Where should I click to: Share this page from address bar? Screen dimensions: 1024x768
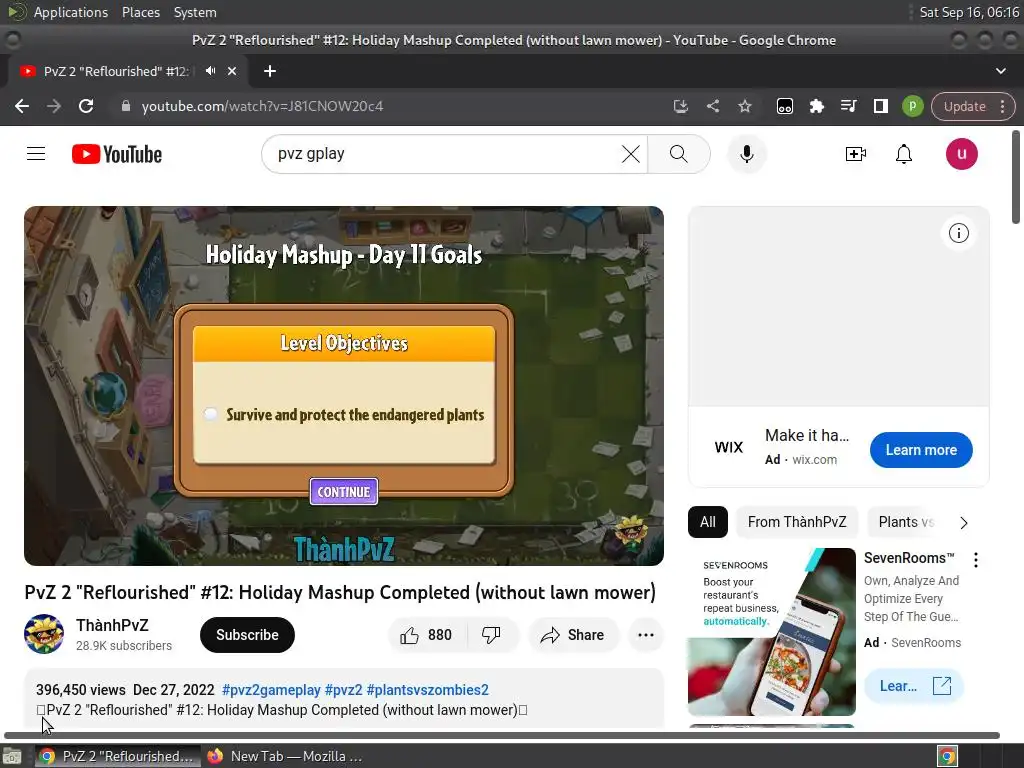pyautogui.click(x=712, y=106)
